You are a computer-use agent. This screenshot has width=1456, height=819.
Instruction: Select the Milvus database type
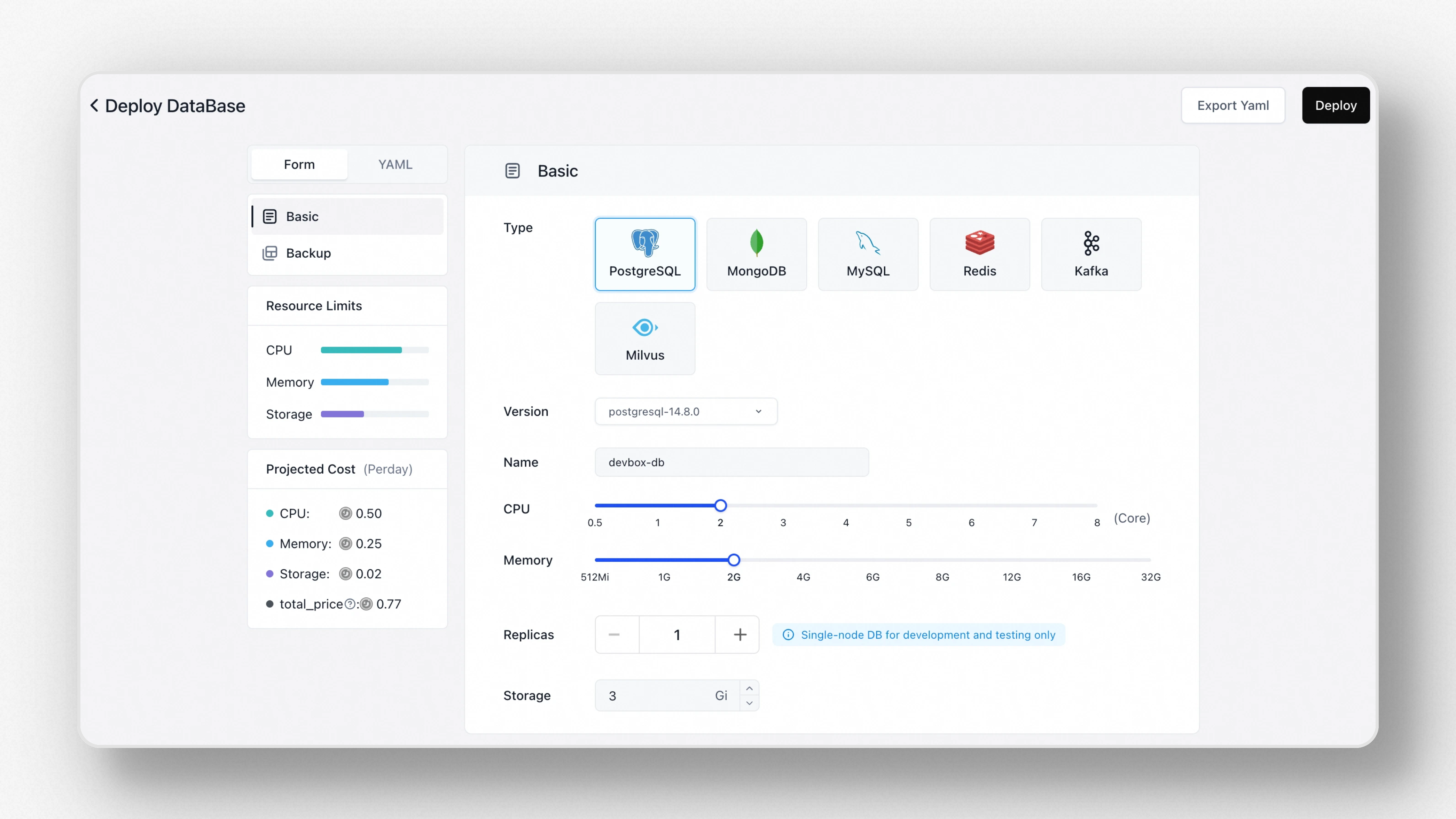pos(644,338)
